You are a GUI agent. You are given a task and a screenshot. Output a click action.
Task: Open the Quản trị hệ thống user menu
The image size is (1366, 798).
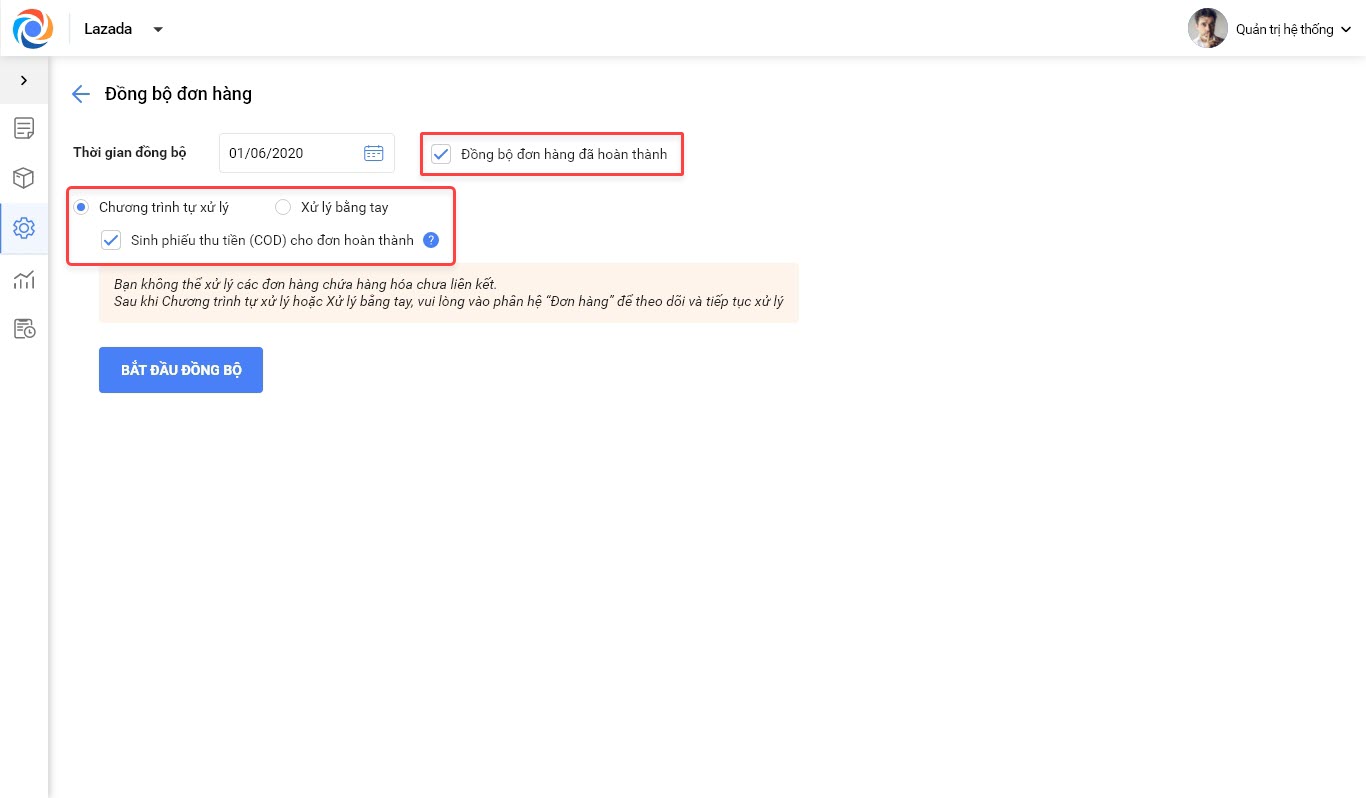point(1293,29)
